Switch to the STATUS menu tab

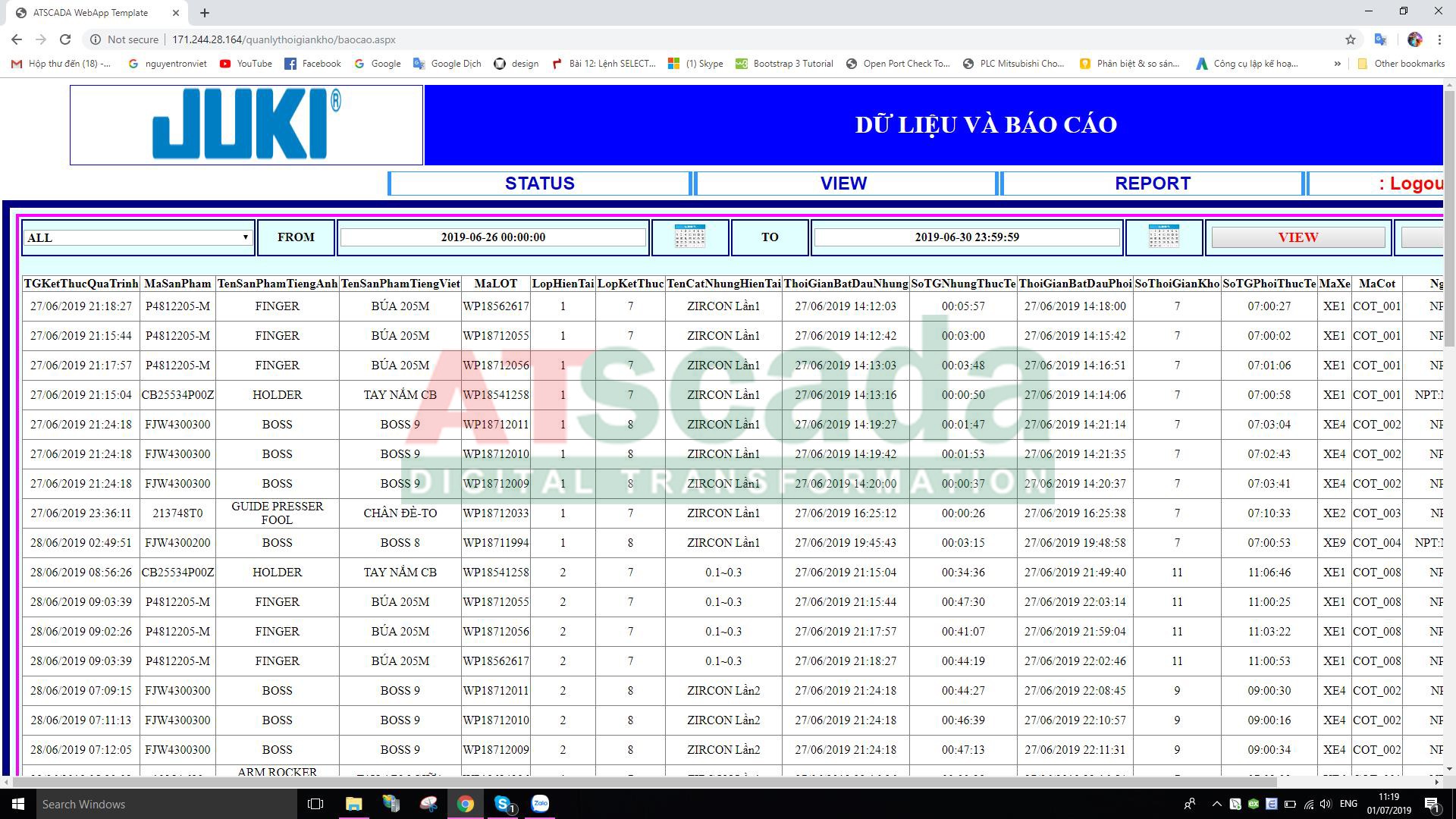click(x=539, y=184)
